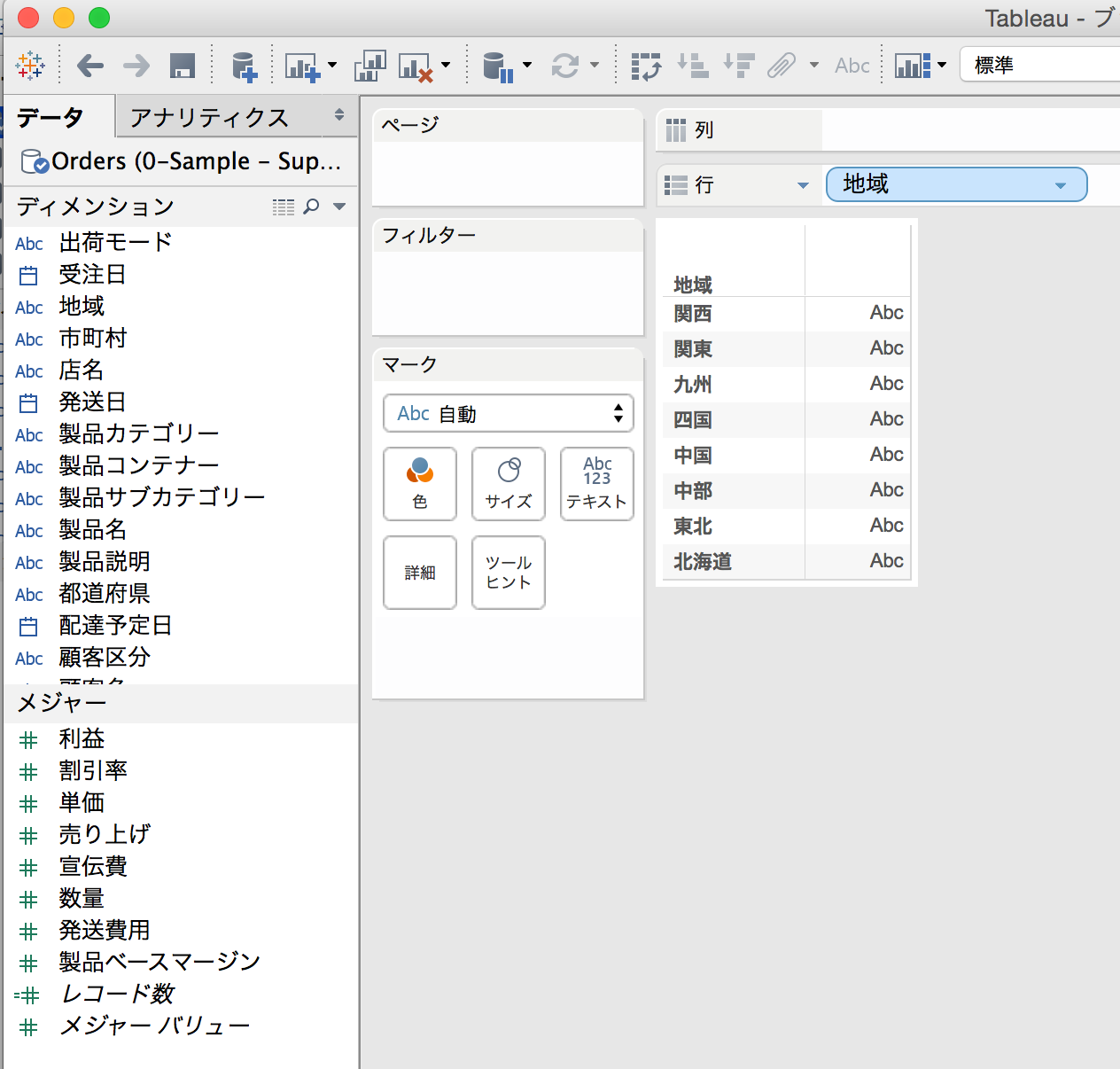The height and width of the screenshot is (1069, 1120).
Task: Click the Size button on the Marks card
Action: tap(508, 484)
